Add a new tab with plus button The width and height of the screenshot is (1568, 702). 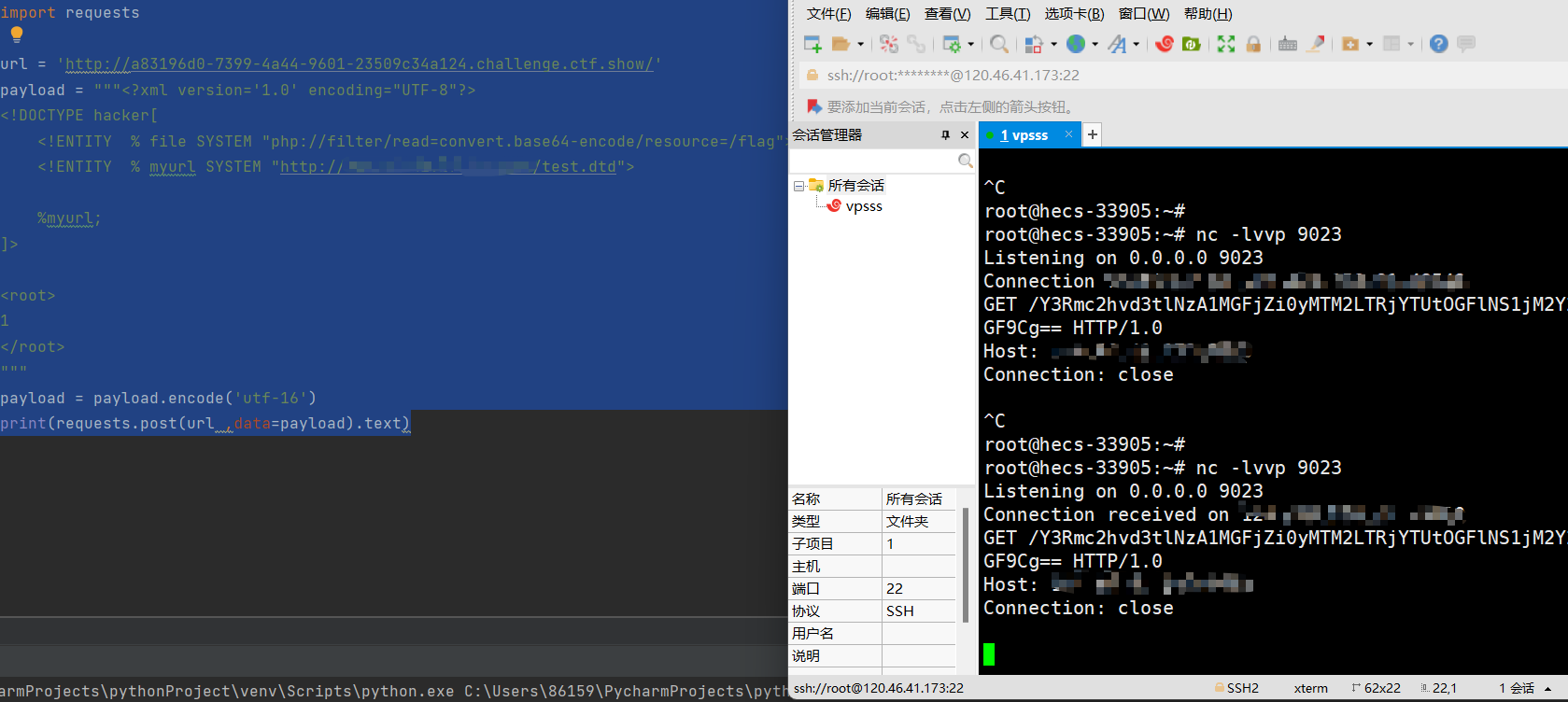pyautogui.click(x=1093, y=134)
